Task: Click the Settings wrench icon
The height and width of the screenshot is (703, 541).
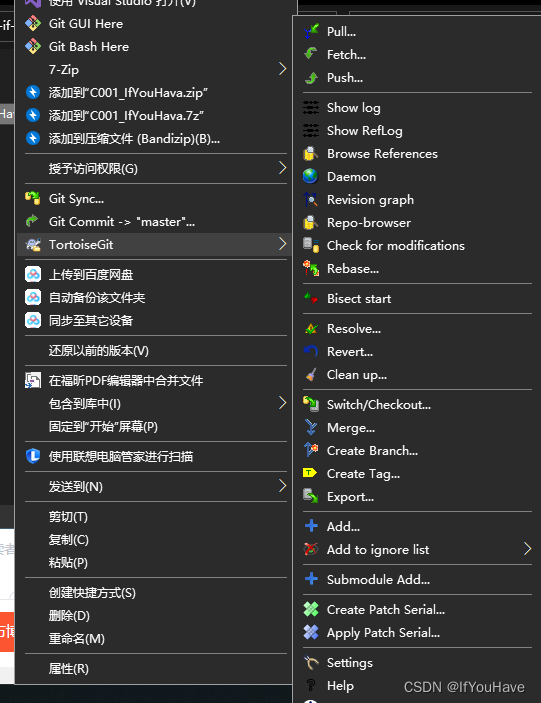Action: pyautogui.click(x=311, y=662)
